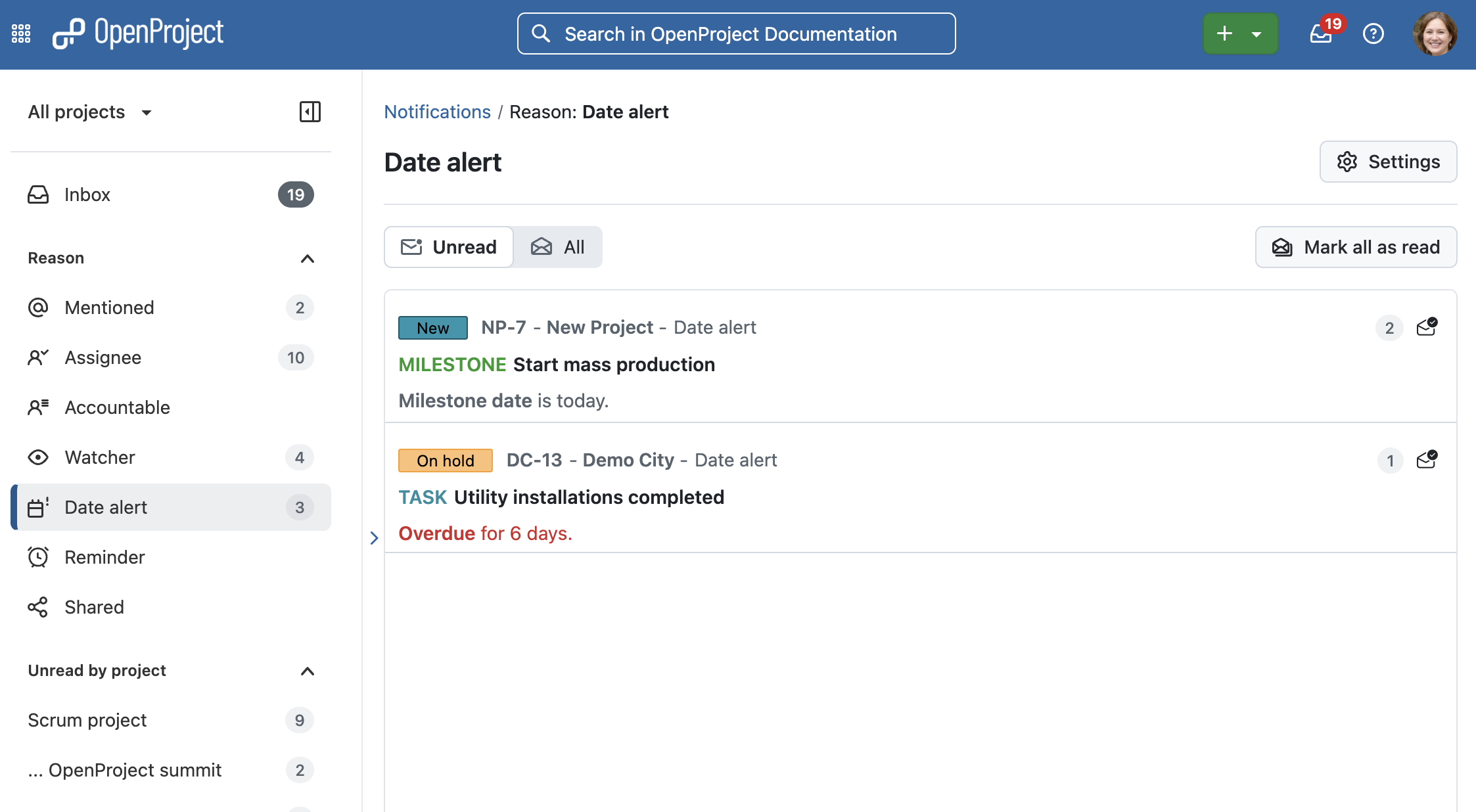The height and width of the screenshot is (812, 1476).
Task: Click the Mentioned at-sign icon
Action: (x=38, y=307)
